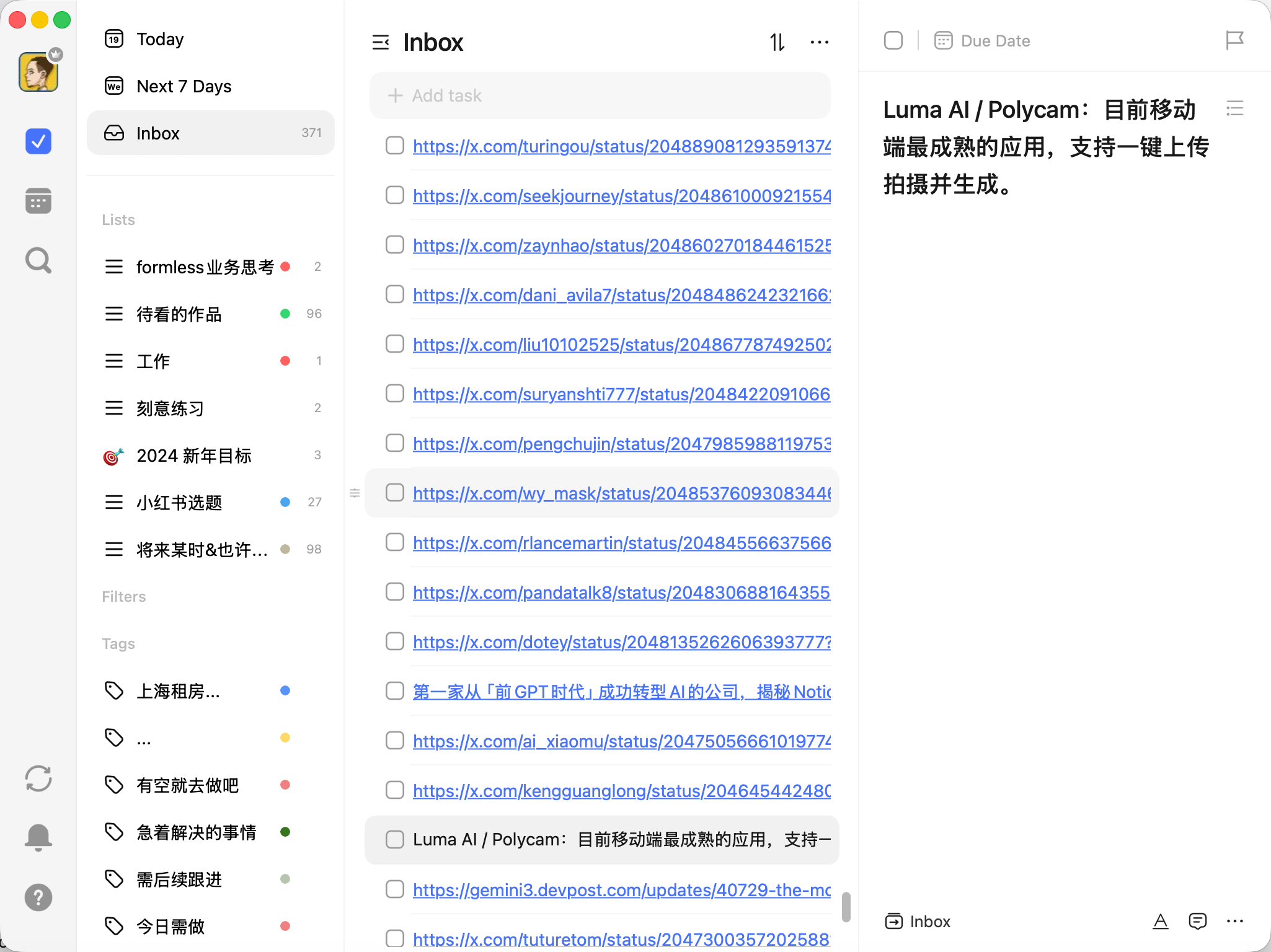Open the pengchujin status link
The height and width of the screenshot is (952, 1271).
pos(622,444)
